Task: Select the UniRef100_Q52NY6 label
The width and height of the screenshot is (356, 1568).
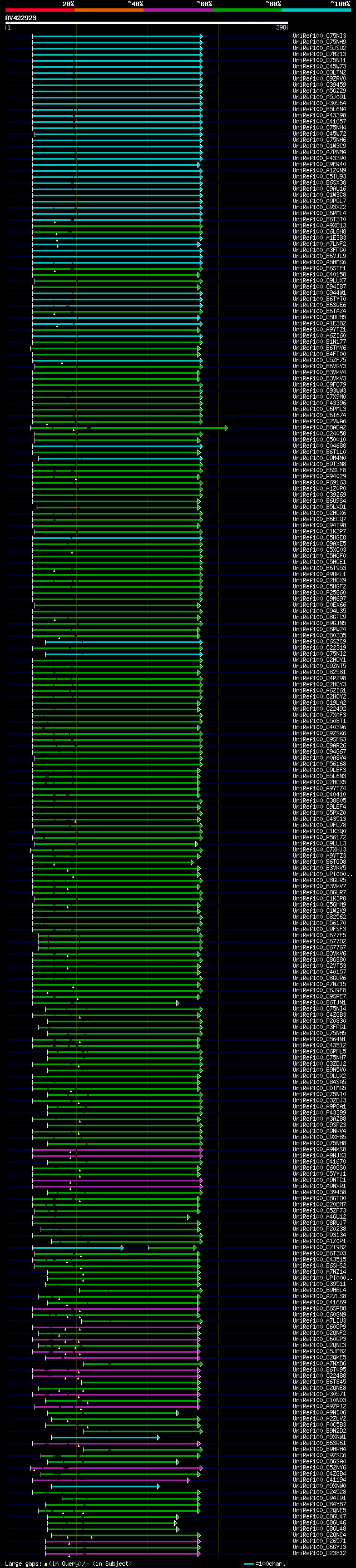Action: [x=319, y=1467]
